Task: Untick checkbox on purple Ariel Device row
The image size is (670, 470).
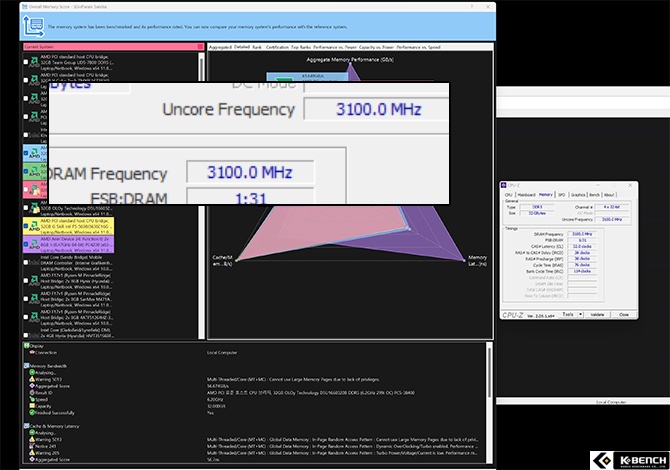Action: click(26, 244)
